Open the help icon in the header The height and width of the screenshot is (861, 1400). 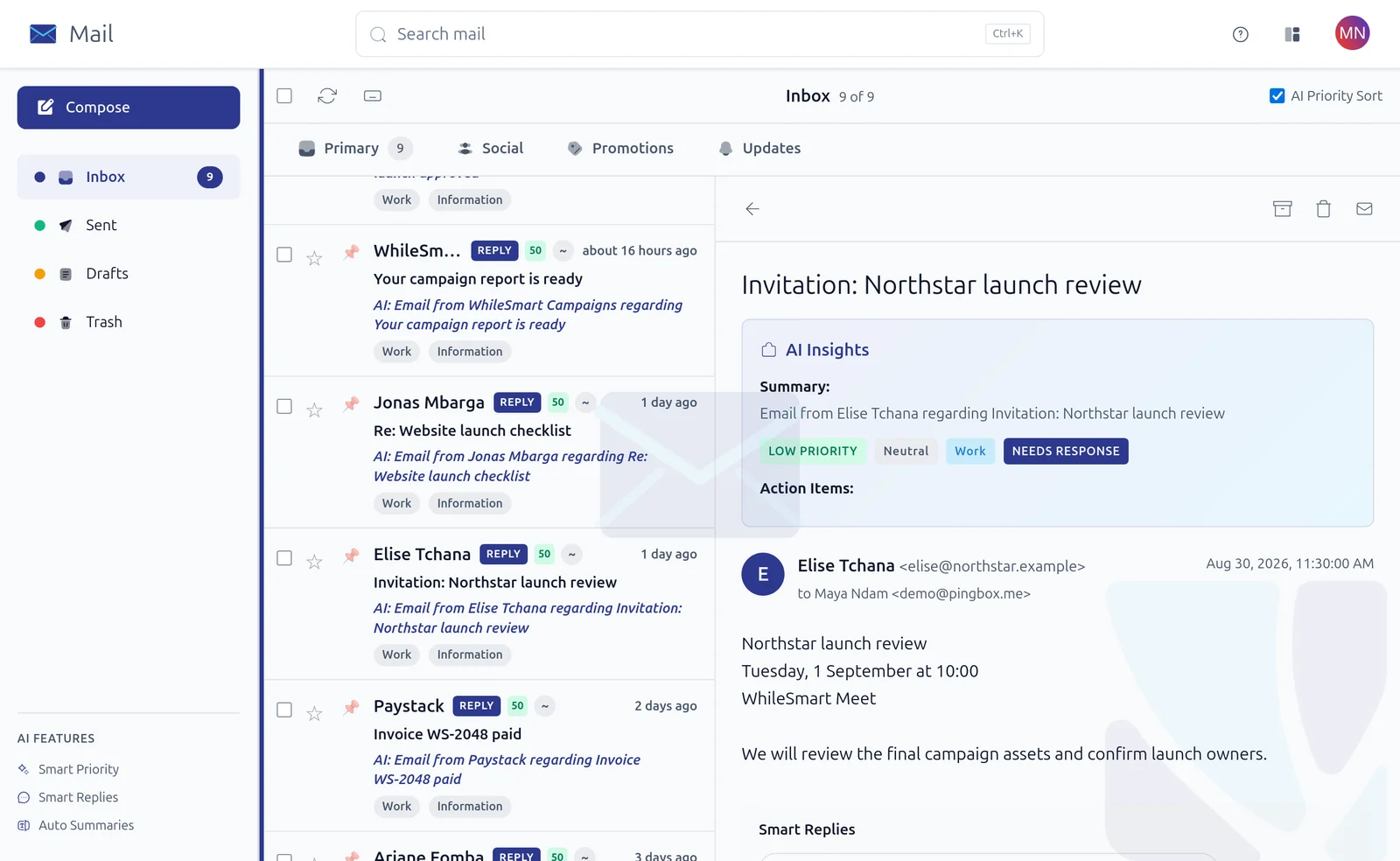[1240, 34]
